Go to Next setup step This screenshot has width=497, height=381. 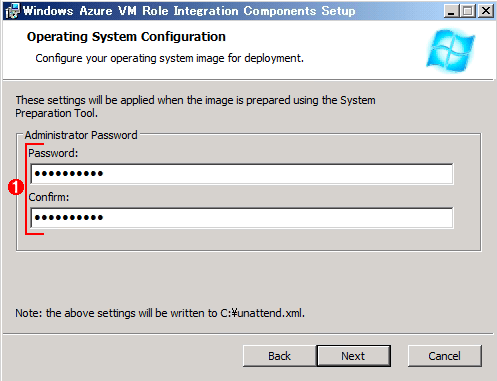click(x=354, y=356)
